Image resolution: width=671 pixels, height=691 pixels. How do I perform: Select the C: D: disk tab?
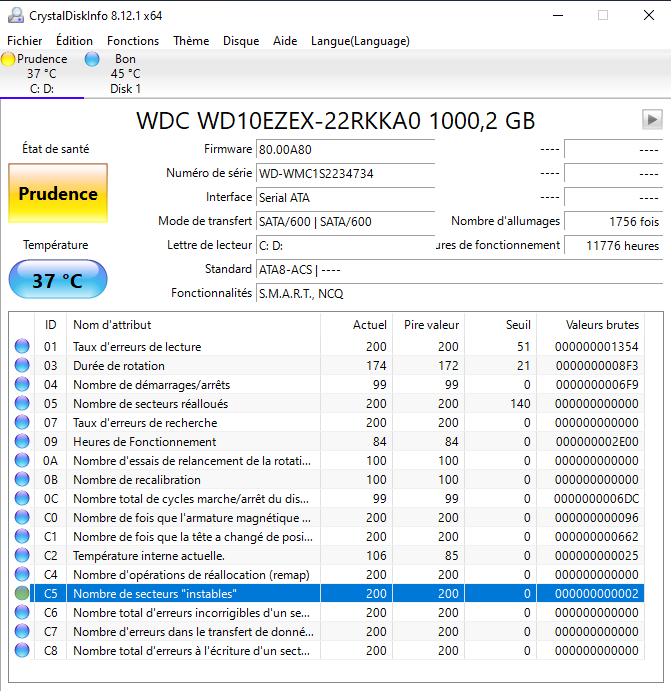point(42,74)
